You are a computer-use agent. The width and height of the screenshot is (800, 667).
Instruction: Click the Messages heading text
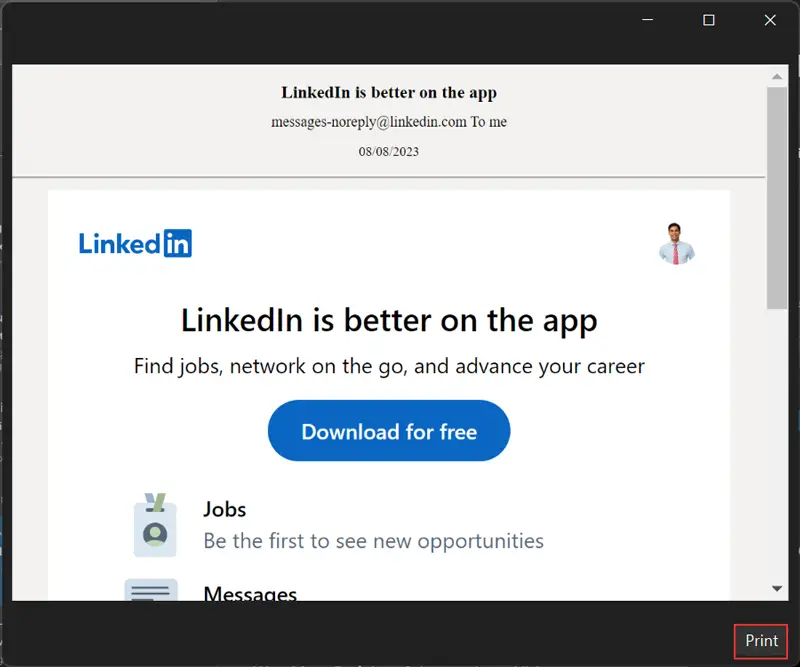click(x=250, y=594)
